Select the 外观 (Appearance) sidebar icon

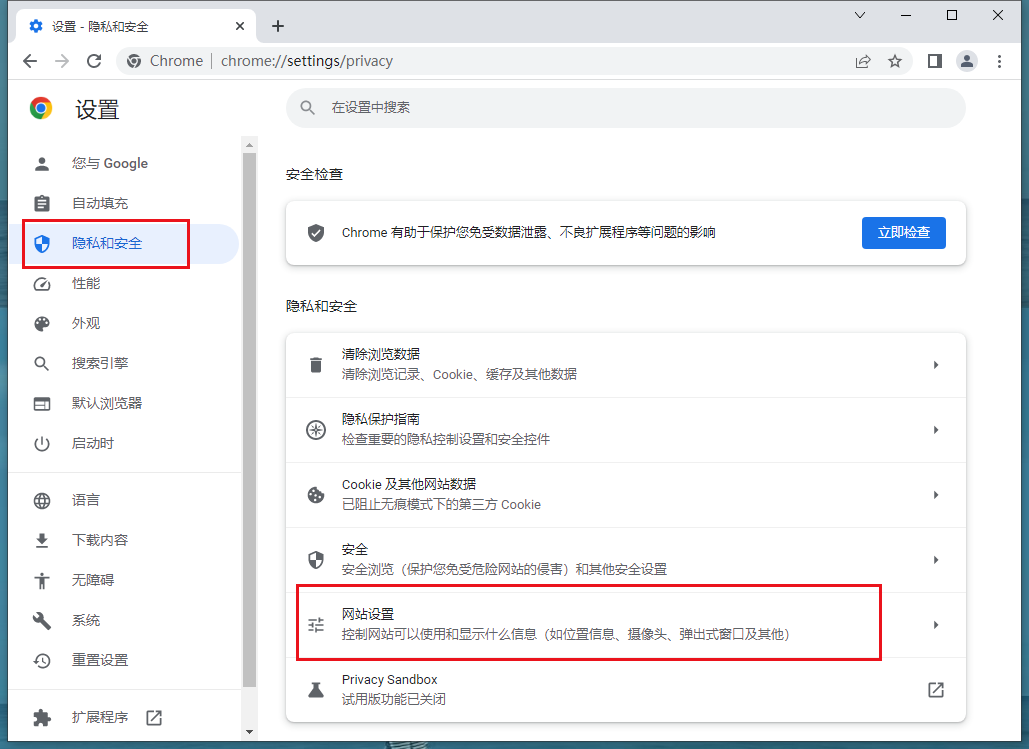coord(41,323)
